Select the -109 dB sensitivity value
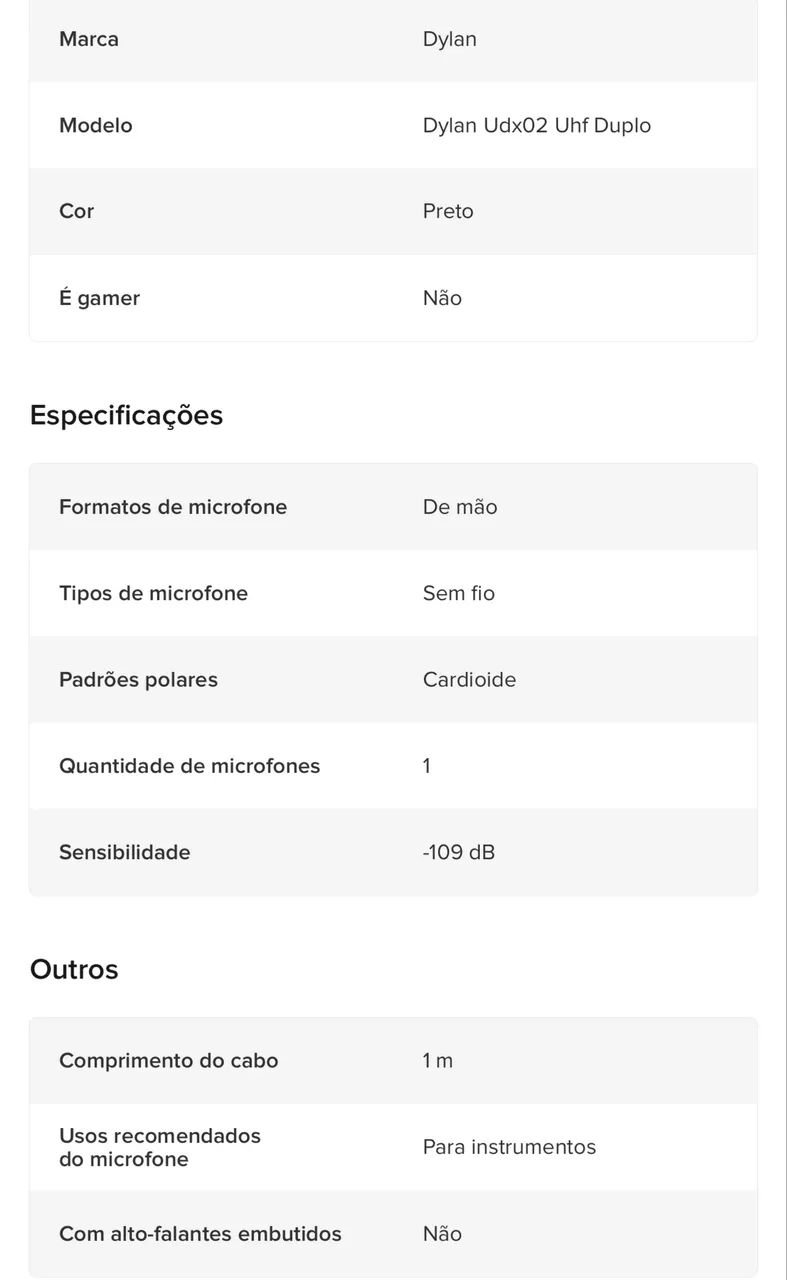Image resolution: width=787 pixels, height=1280 pixels. coord(459,852)
